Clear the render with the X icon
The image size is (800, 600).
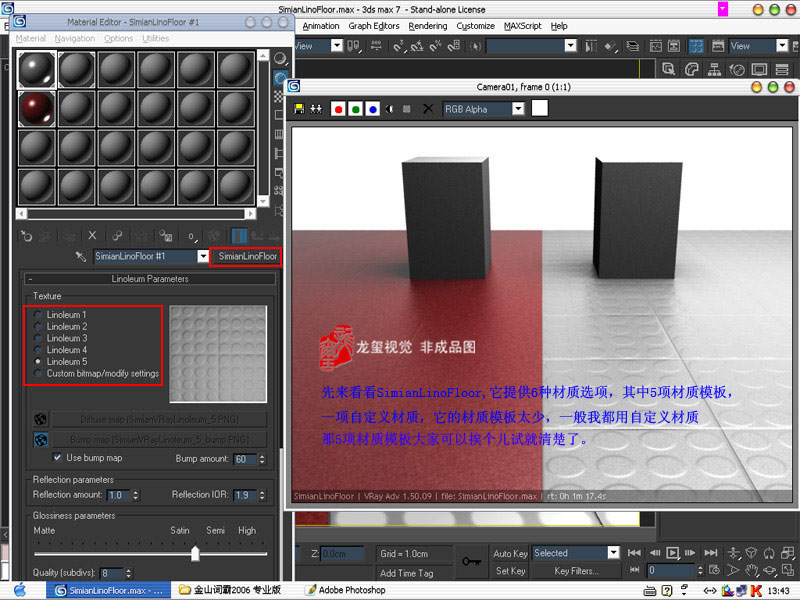pos(428,109)
